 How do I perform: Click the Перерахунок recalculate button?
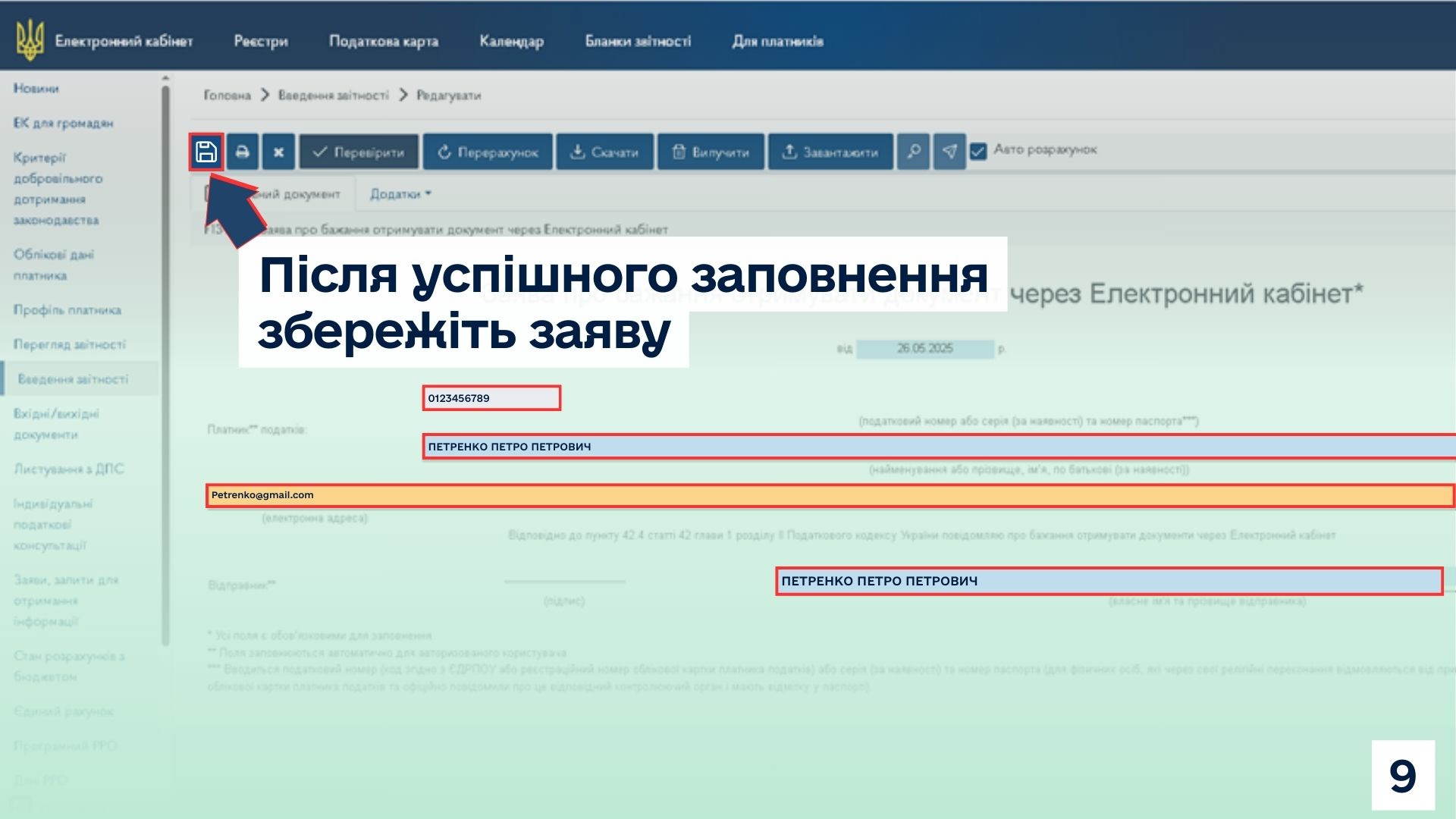click(488, 152)
